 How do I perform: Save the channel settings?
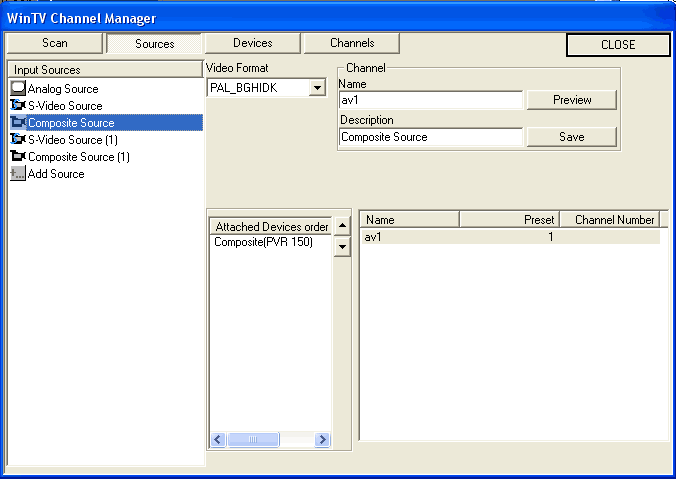[571, 137]
